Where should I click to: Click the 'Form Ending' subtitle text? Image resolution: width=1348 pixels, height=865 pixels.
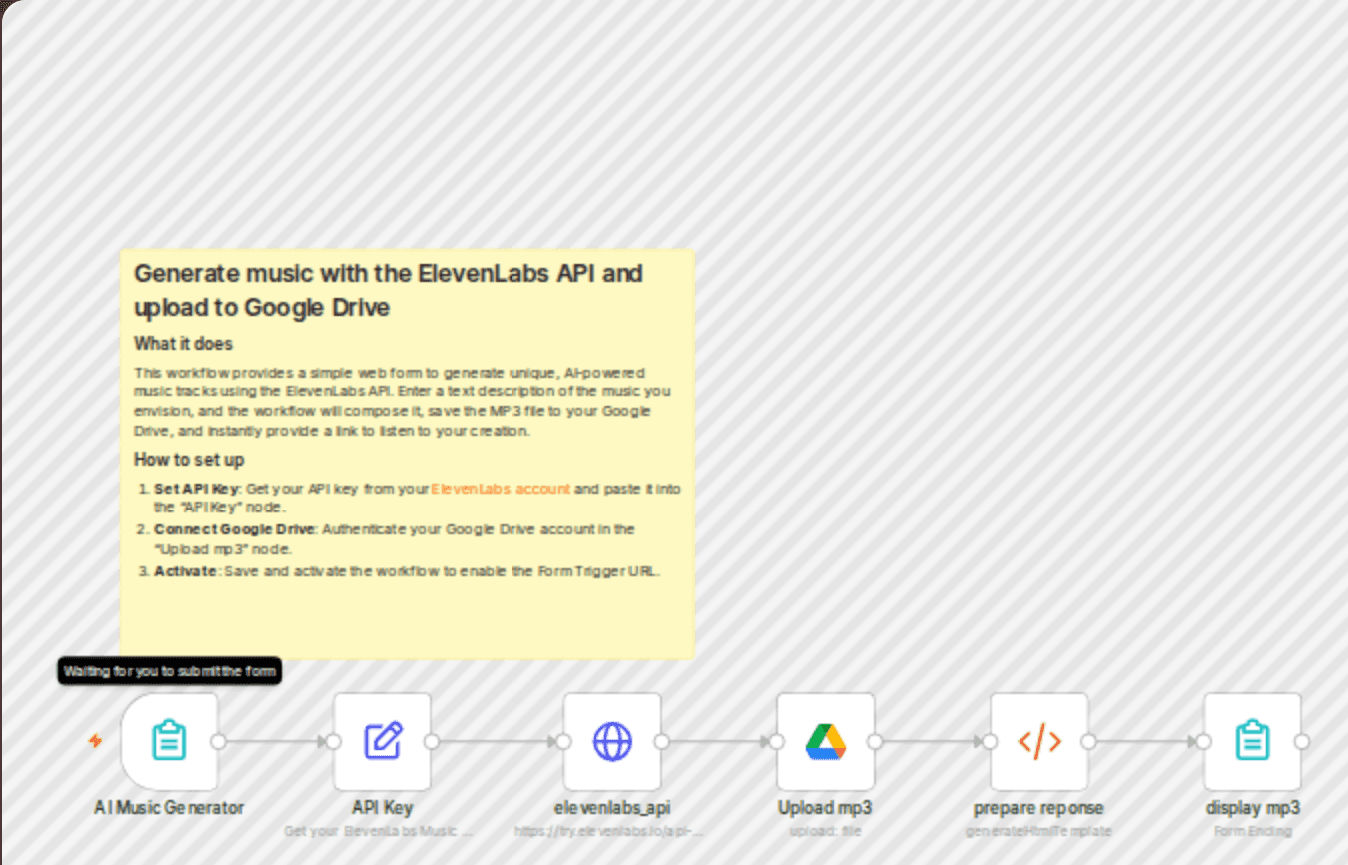[x=1253, y=831]
